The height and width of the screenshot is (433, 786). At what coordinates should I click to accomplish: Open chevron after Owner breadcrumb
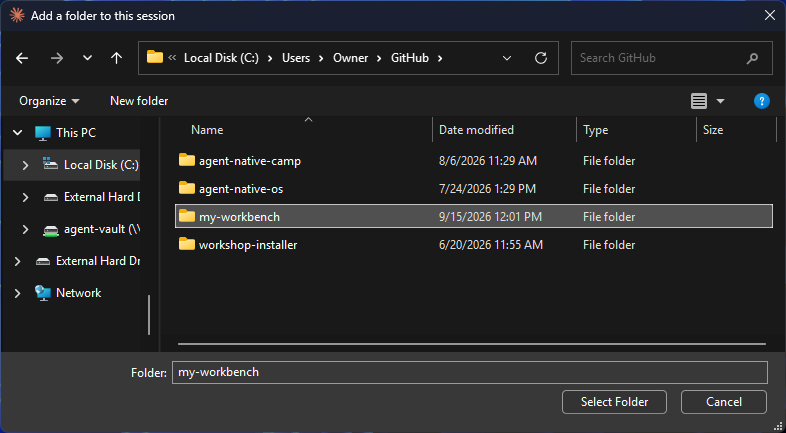379,58
